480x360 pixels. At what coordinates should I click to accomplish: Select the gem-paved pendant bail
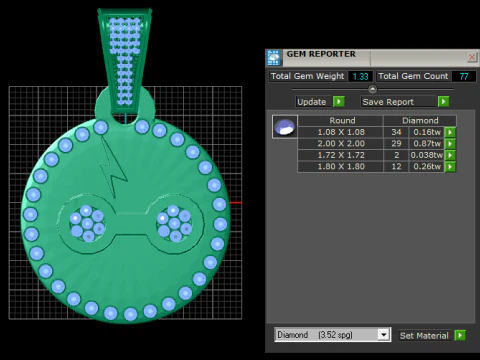point(125,60)
